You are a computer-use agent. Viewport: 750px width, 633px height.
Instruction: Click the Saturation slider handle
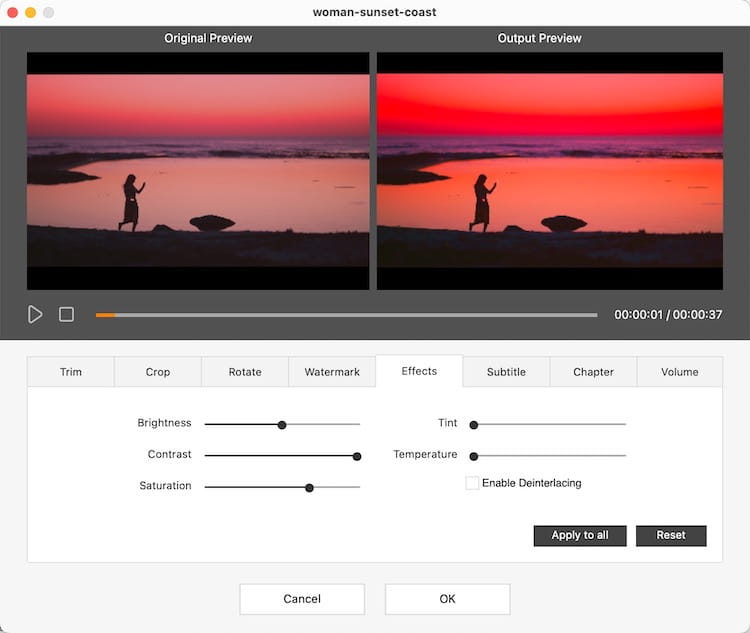tap(309, 487)
